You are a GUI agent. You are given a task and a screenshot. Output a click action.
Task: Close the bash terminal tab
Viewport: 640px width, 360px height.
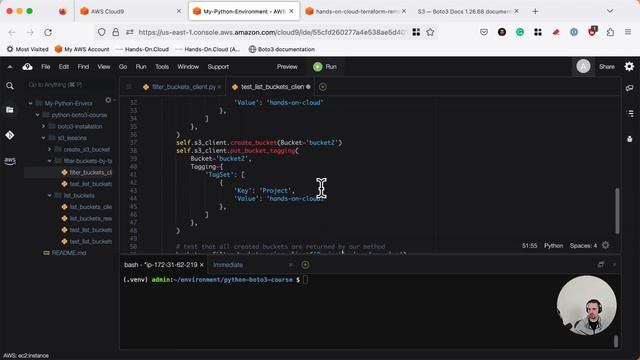pos(202,265)
